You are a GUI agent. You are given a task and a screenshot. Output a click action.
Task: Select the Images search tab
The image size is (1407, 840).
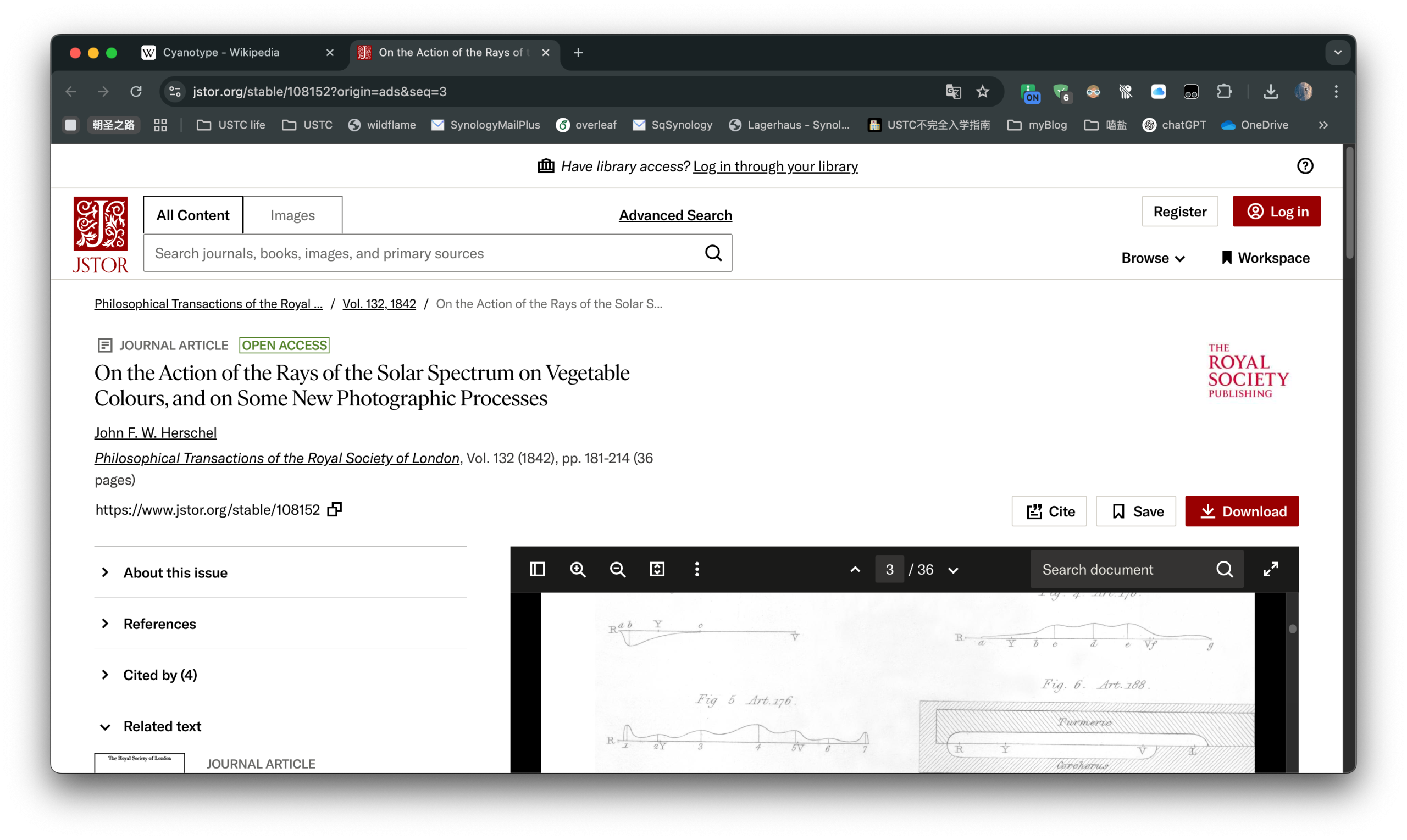pyautogui.click(x=292, y=215)
